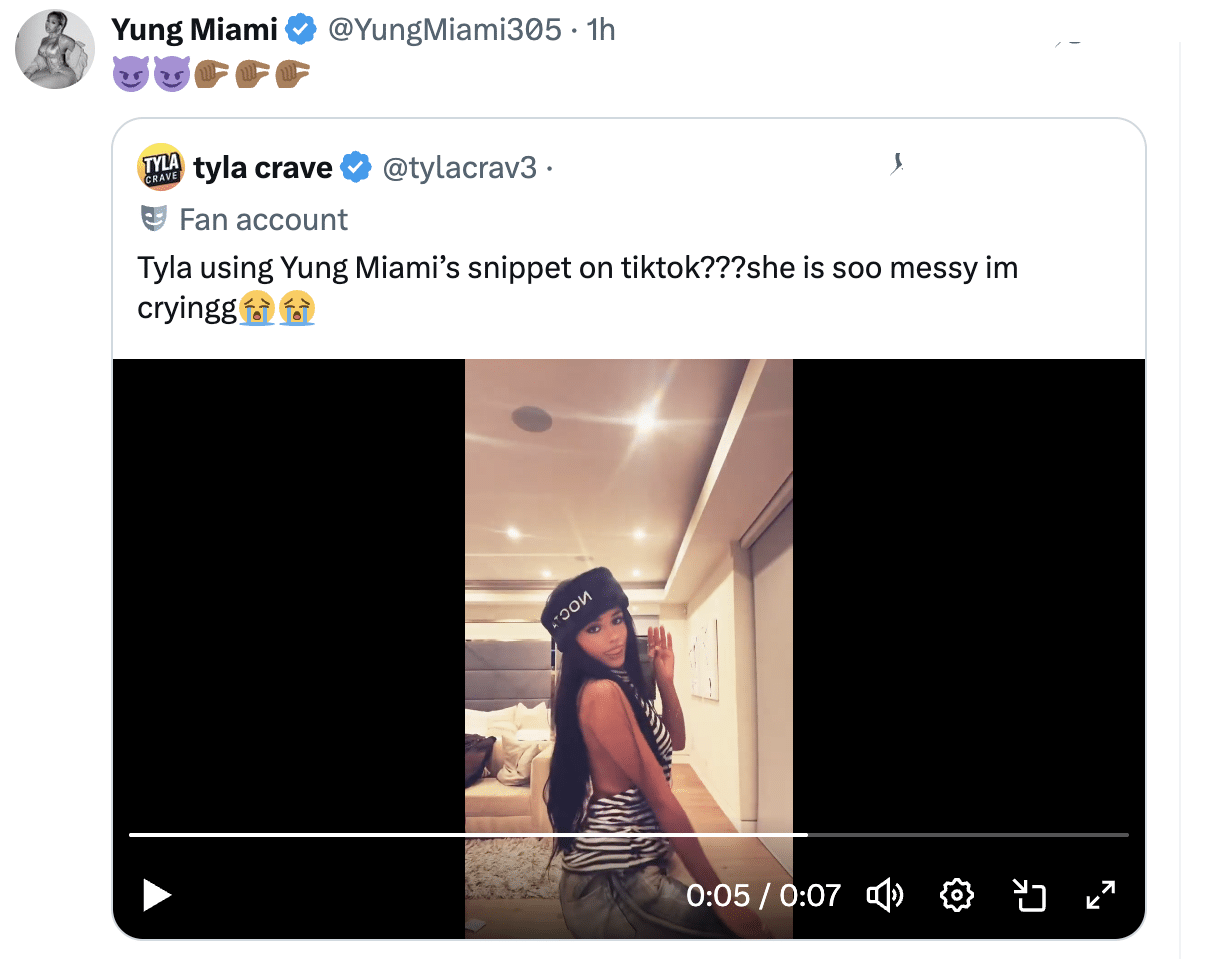Click the Fan account label text
Image resolution: width=1221 pixels, height=959 pixels.
[x=263, y=219]
